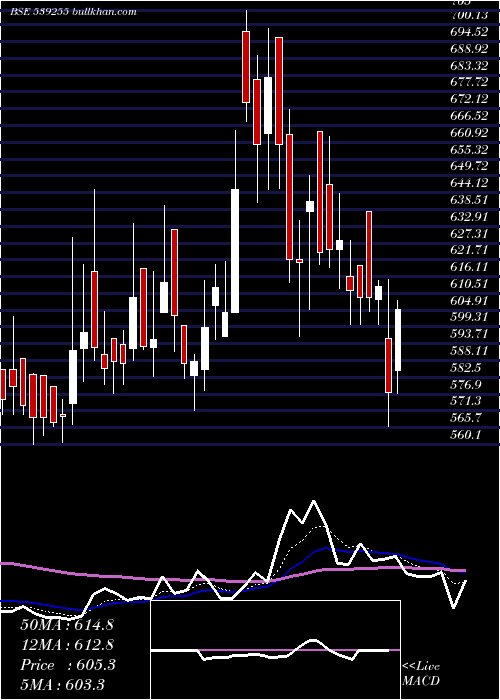Click the 571.3 price axis label
Viewport: 500px width, 700px height.
(x=467, y=401)
